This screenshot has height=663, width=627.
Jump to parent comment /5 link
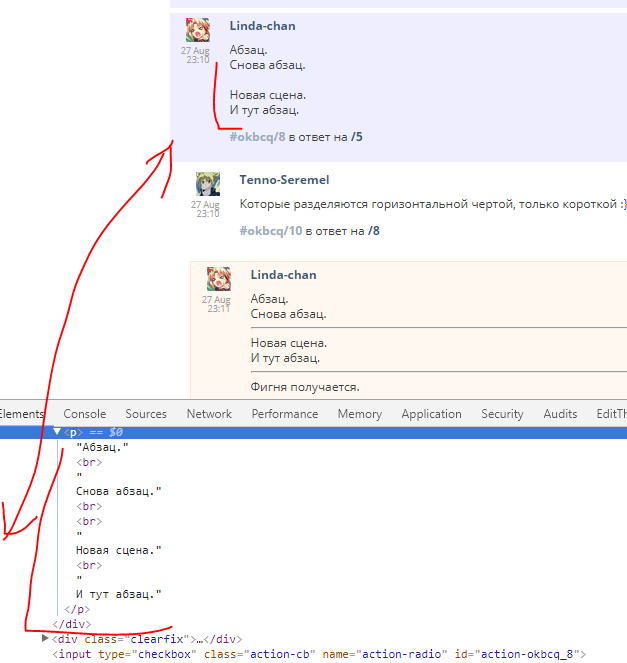point(357,136)
